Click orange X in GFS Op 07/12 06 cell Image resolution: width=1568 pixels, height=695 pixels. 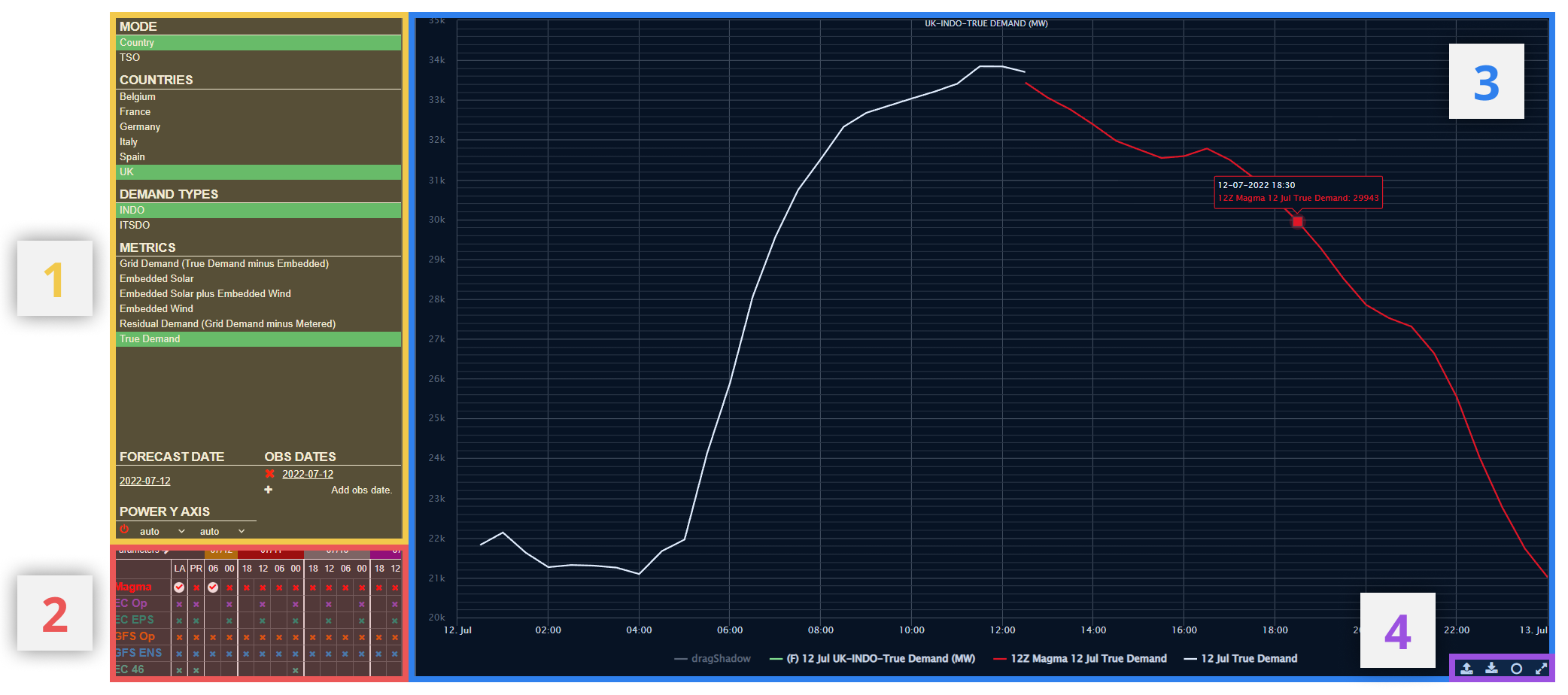click(x=213, y=637)
